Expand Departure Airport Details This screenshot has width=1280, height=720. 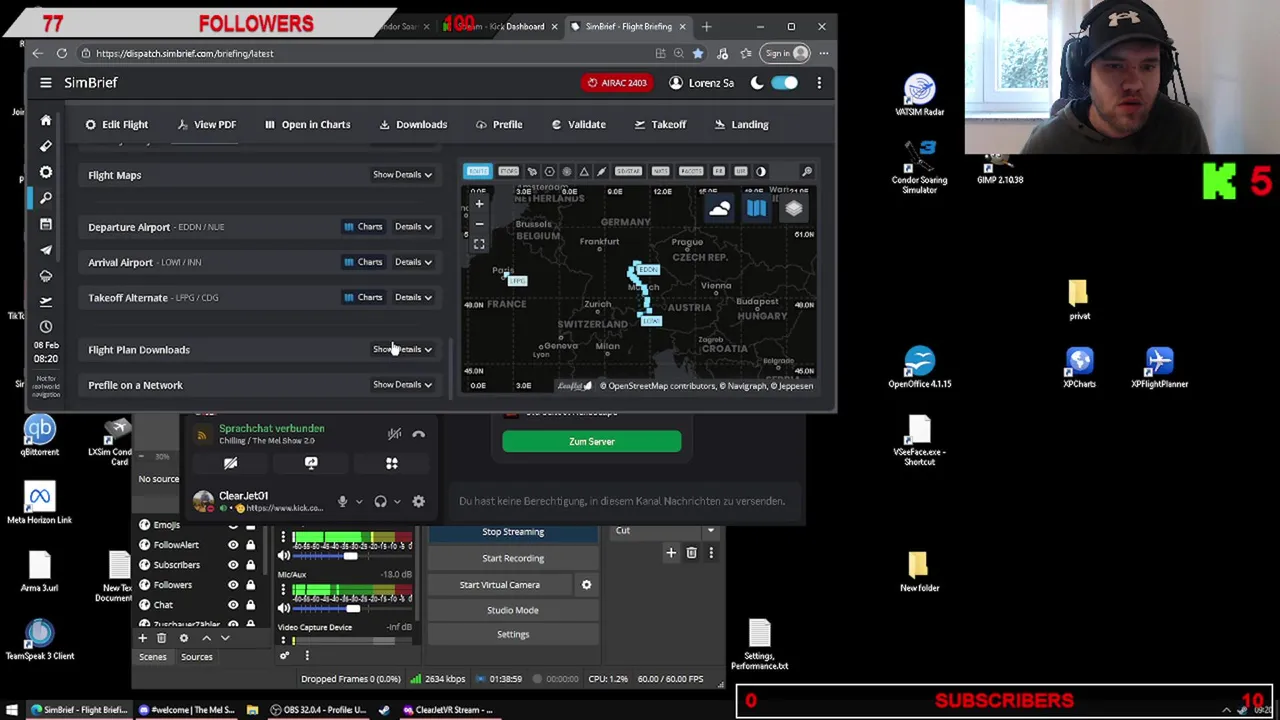tap(412, 227)
